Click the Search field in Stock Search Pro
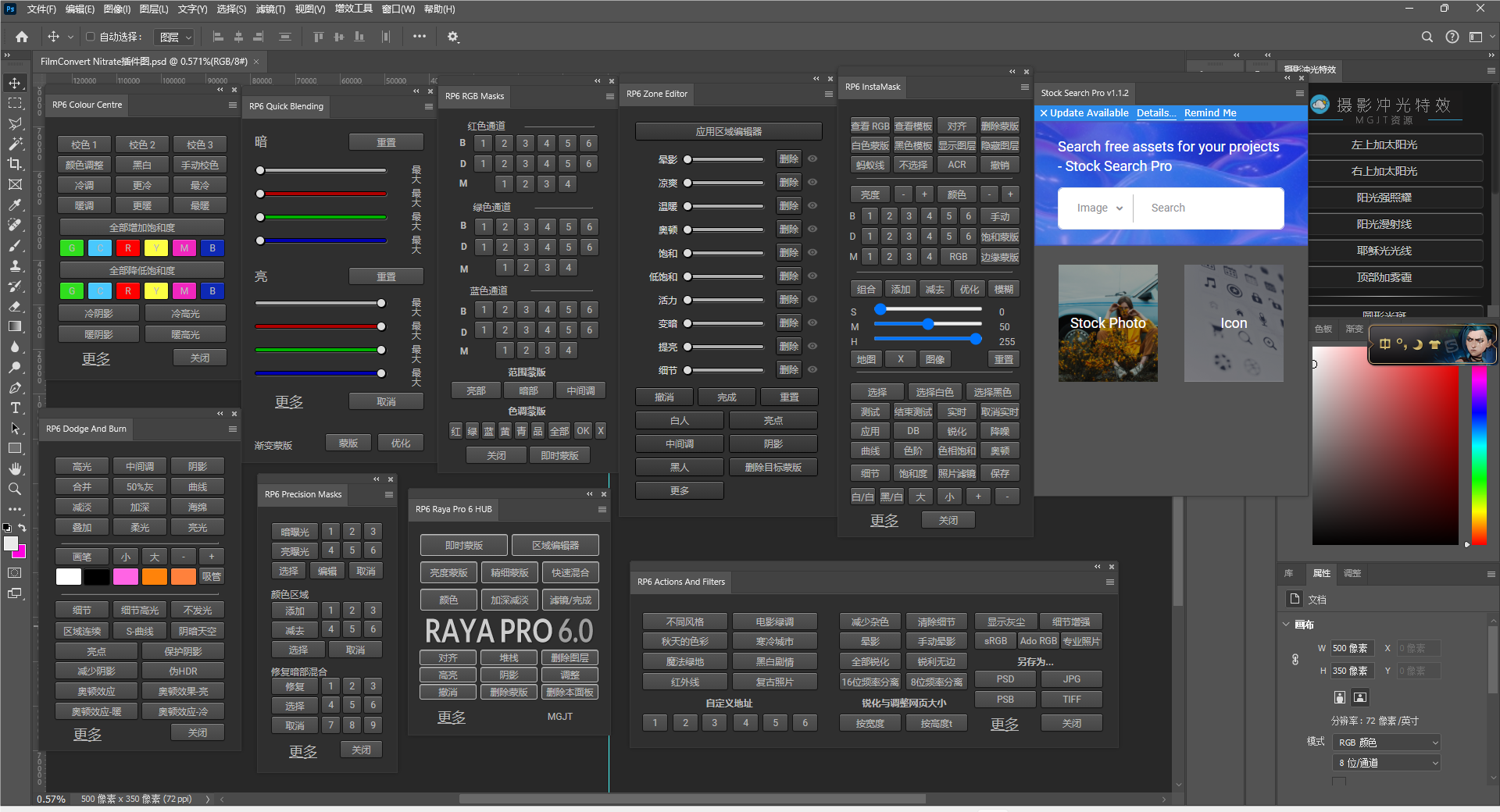The width and height of the screenshot is (1500, 812). click(1209, 208)
